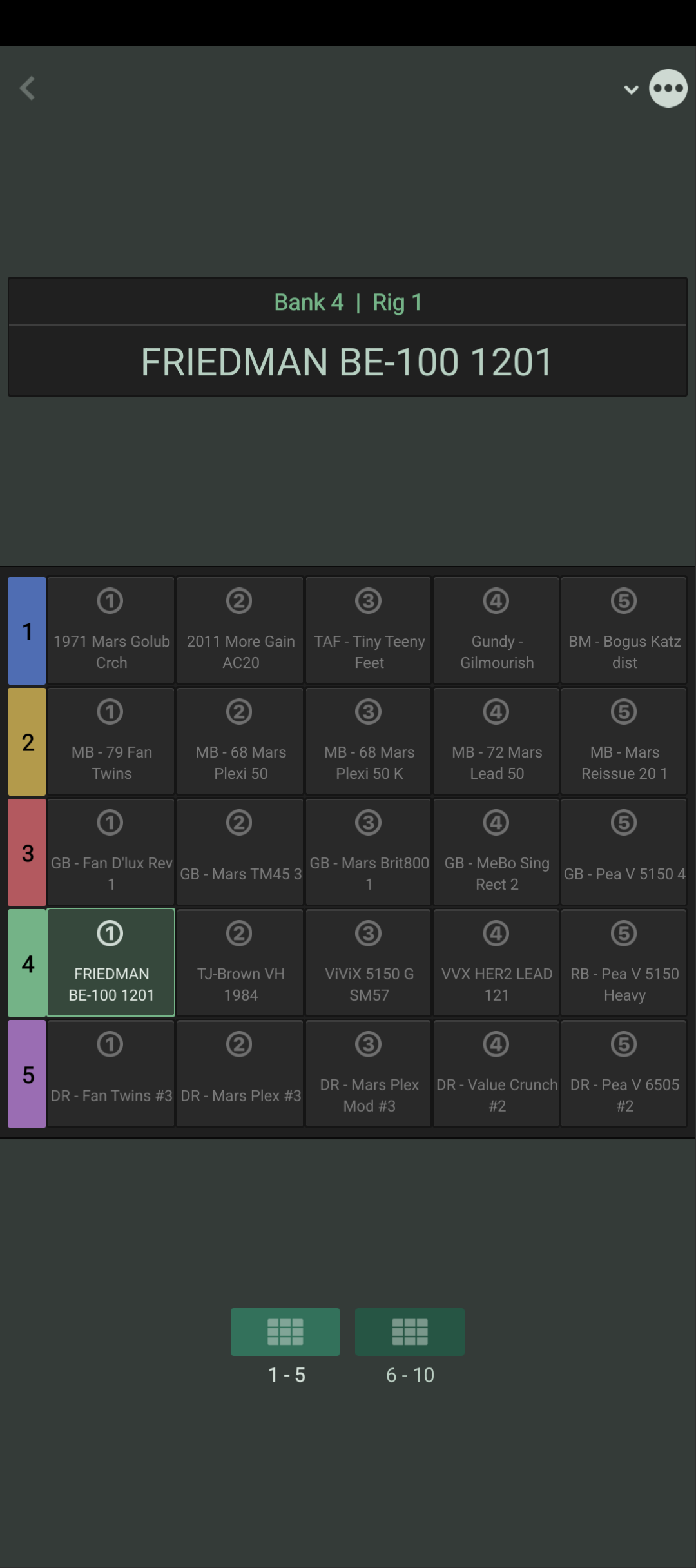Viewport: 696px width, 1568px height.
Task: Tap the FRIEDMAN BE-100 1201 rig title
Action: click(x=348, y=361)
